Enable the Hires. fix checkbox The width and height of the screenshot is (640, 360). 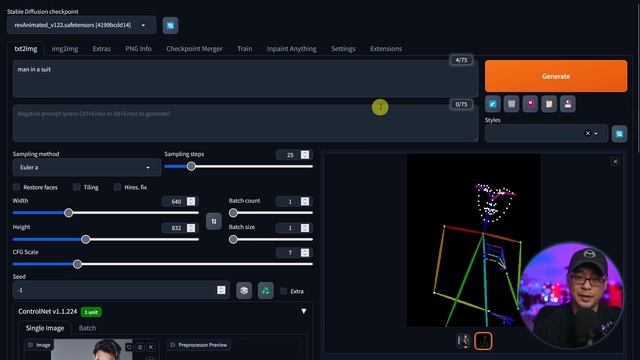click(x=117, y=187)
